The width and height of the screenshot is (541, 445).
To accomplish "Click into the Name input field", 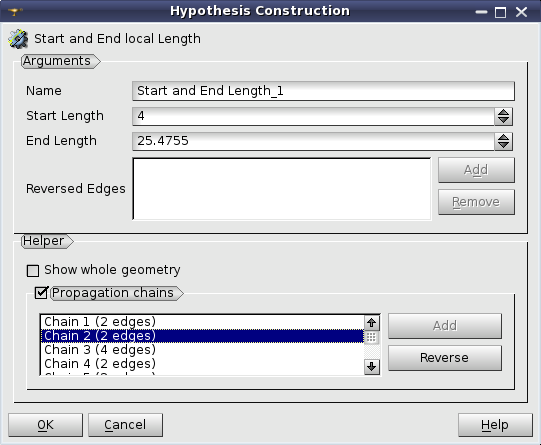I will click(323, 91).
